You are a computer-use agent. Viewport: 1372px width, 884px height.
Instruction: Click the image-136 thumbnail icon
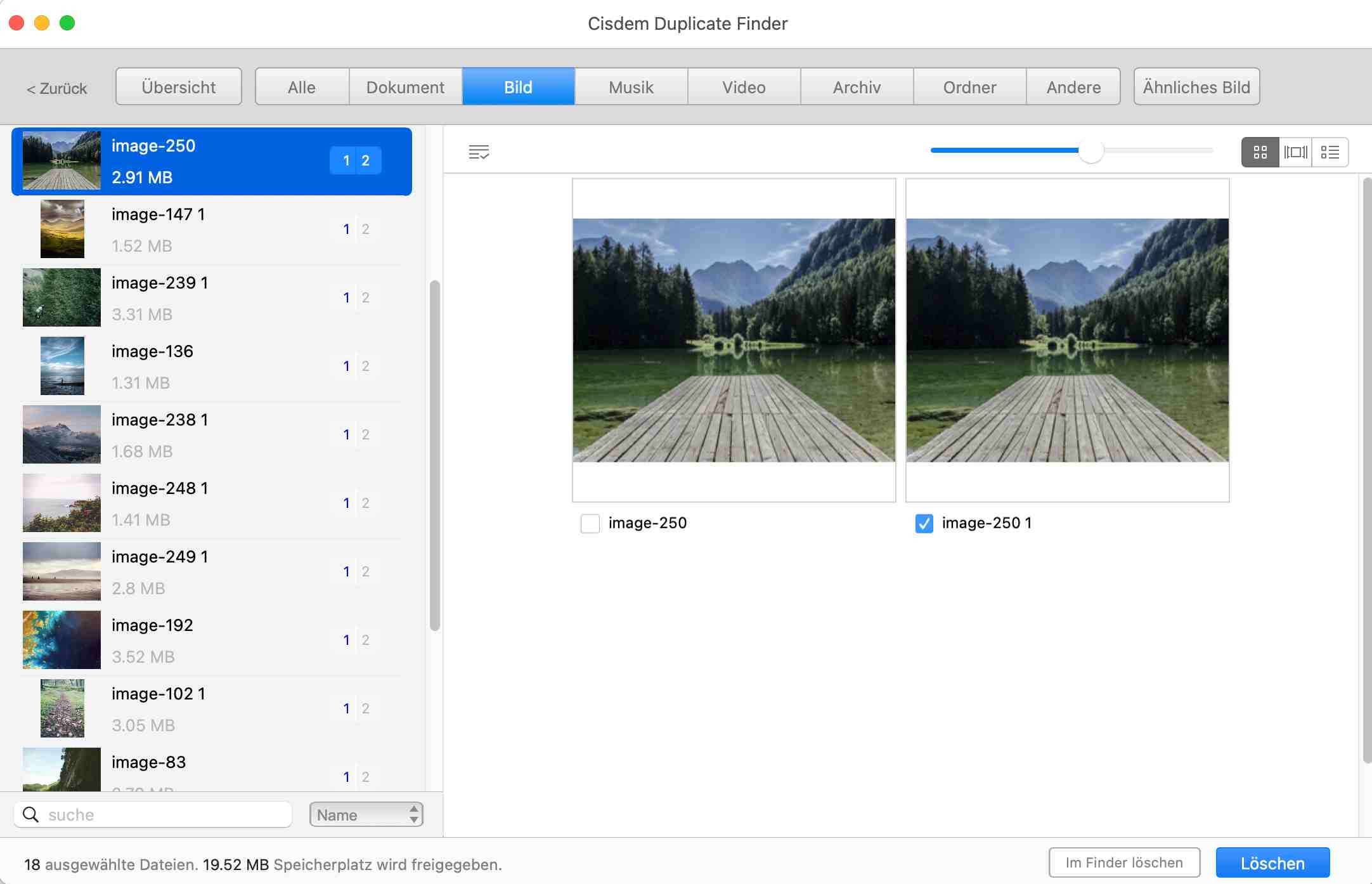point(61,366)
